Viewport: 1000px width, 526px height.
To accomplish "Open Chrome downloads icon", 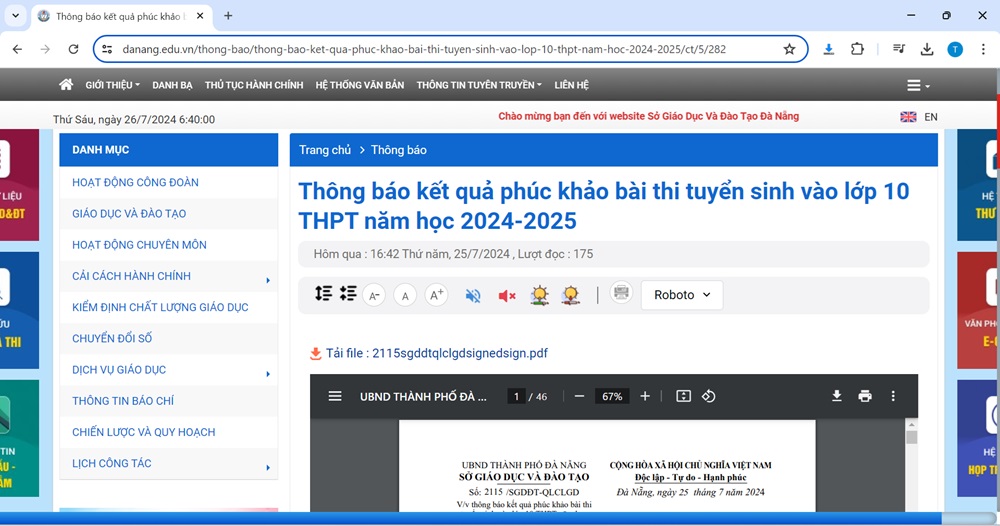I will 927,49.
